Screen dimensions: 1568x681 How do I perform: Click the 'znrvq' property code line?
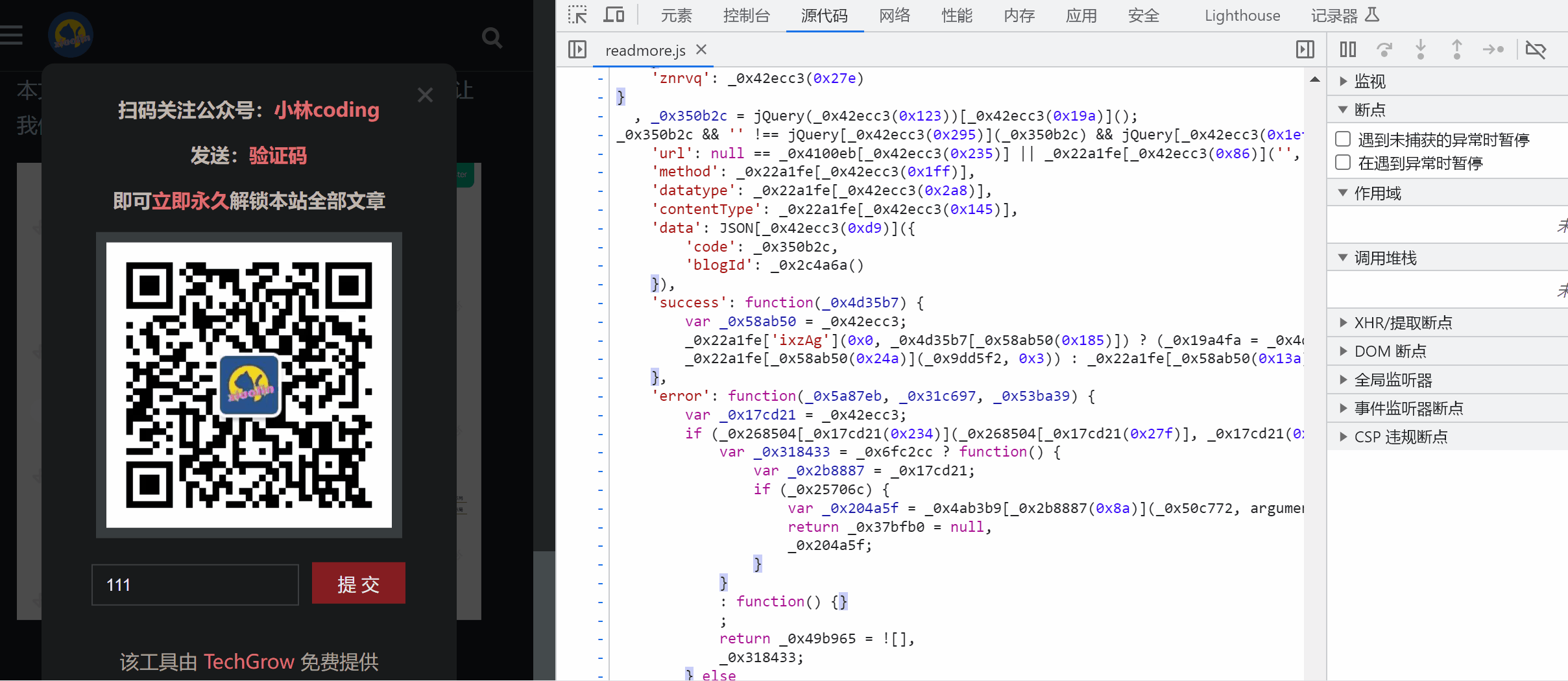click(758, 78)
